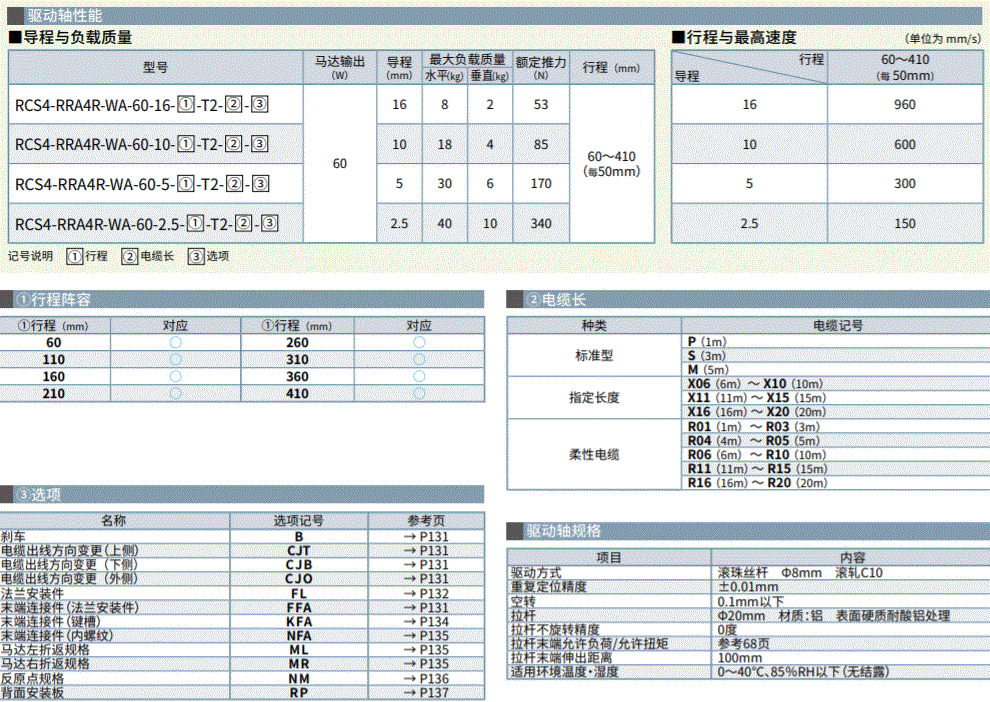Click the ②电缆长 section header bar

pos(748,299)
